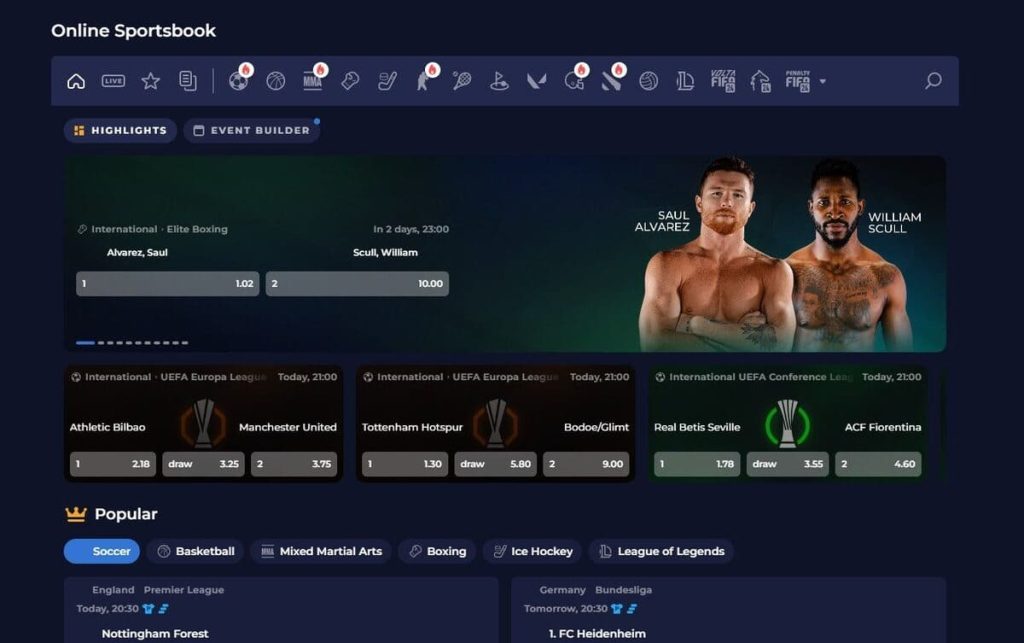The image size is (1024, 643).
Task: Bet on Scull at 10.00
Action: point(357,284)
